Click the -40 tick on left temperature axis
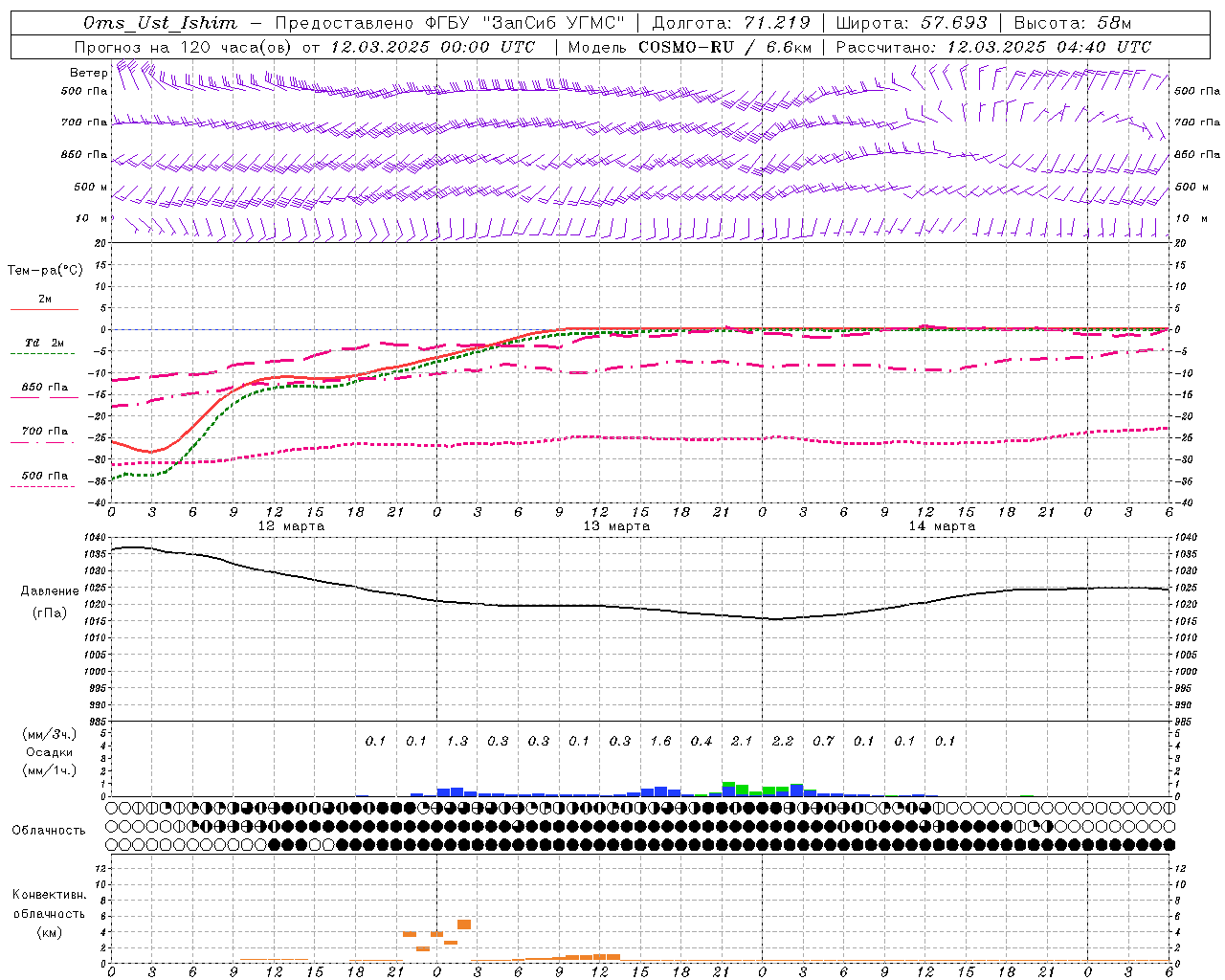 pyautogui.click(x=97, y=503)
